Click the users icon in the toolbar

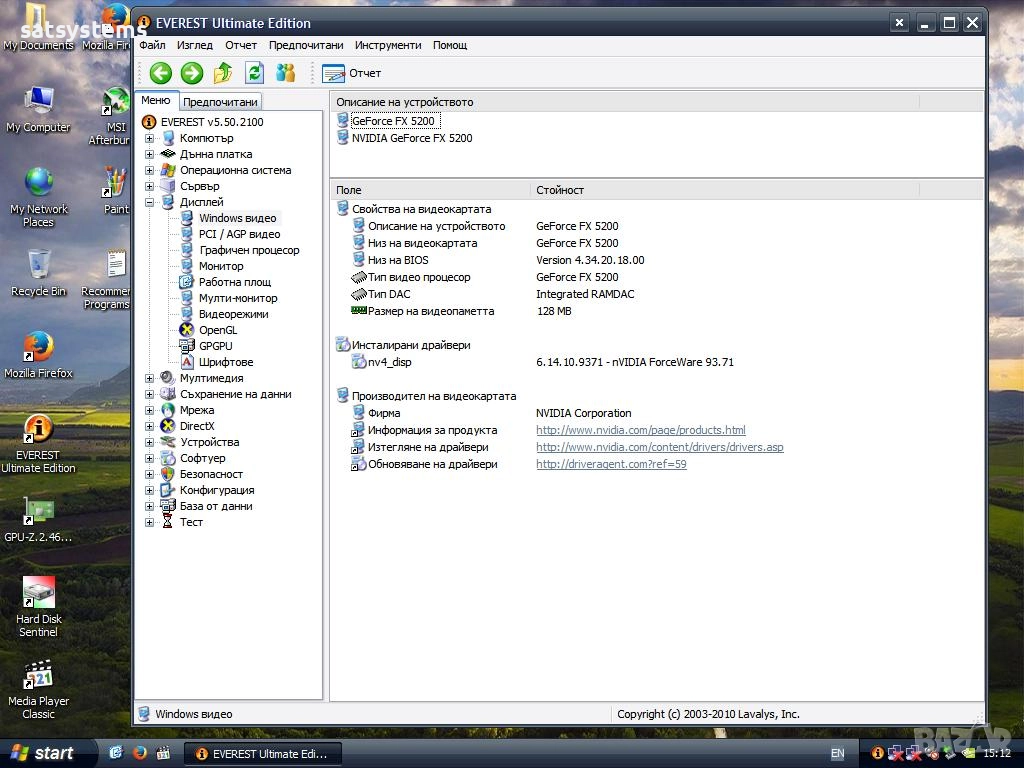tap(286, 73)
